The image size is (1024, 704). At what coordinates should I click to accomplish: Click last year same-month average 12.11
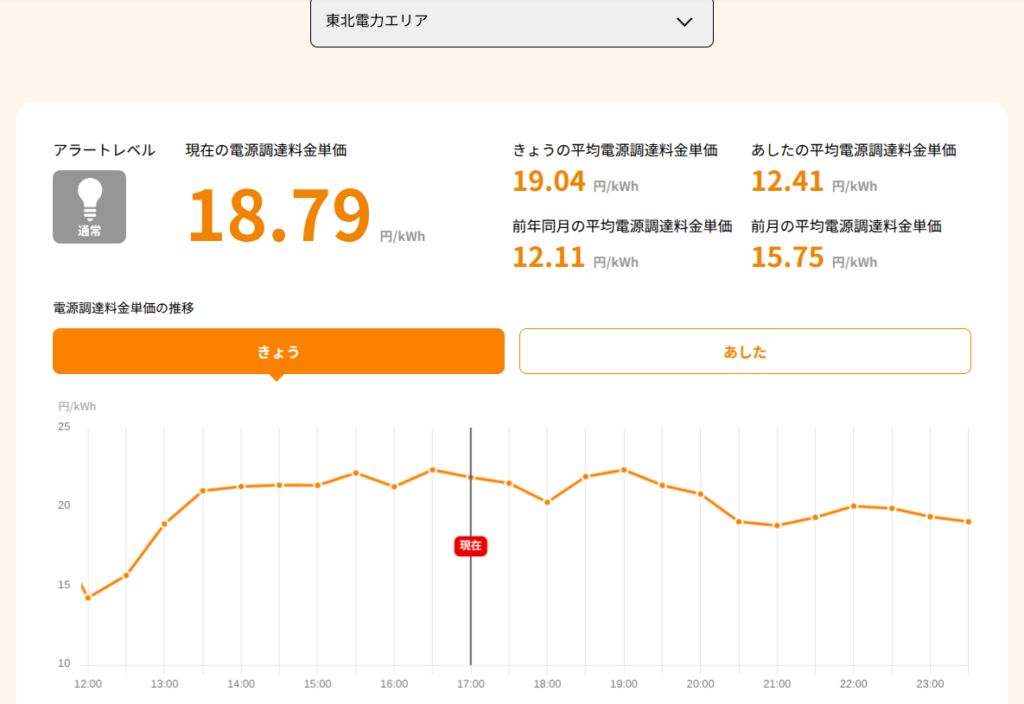tap(549, 257)
